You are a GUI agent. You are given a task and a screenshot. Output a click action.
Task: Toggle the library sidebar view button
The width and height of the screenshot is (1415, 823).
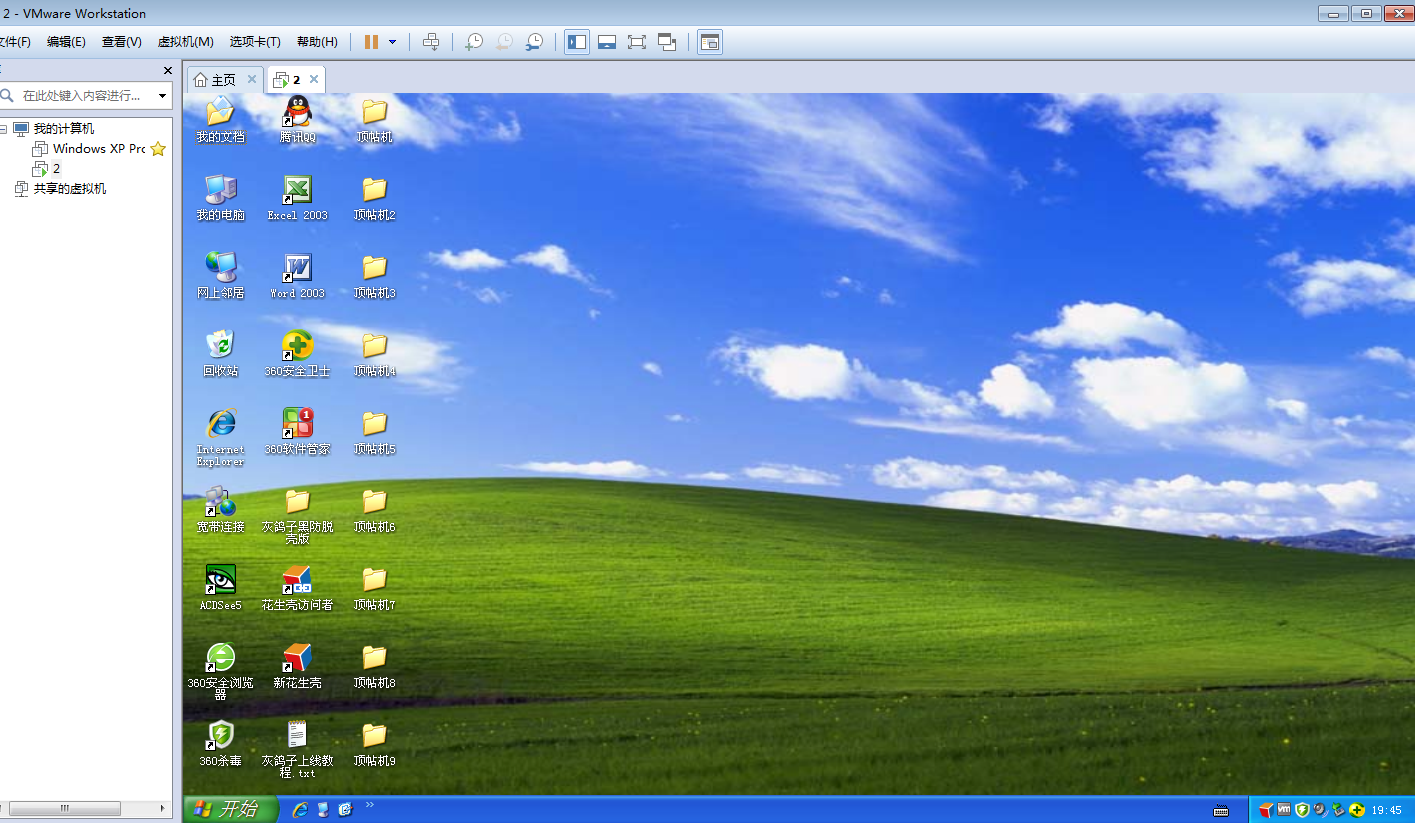(577, 42)
